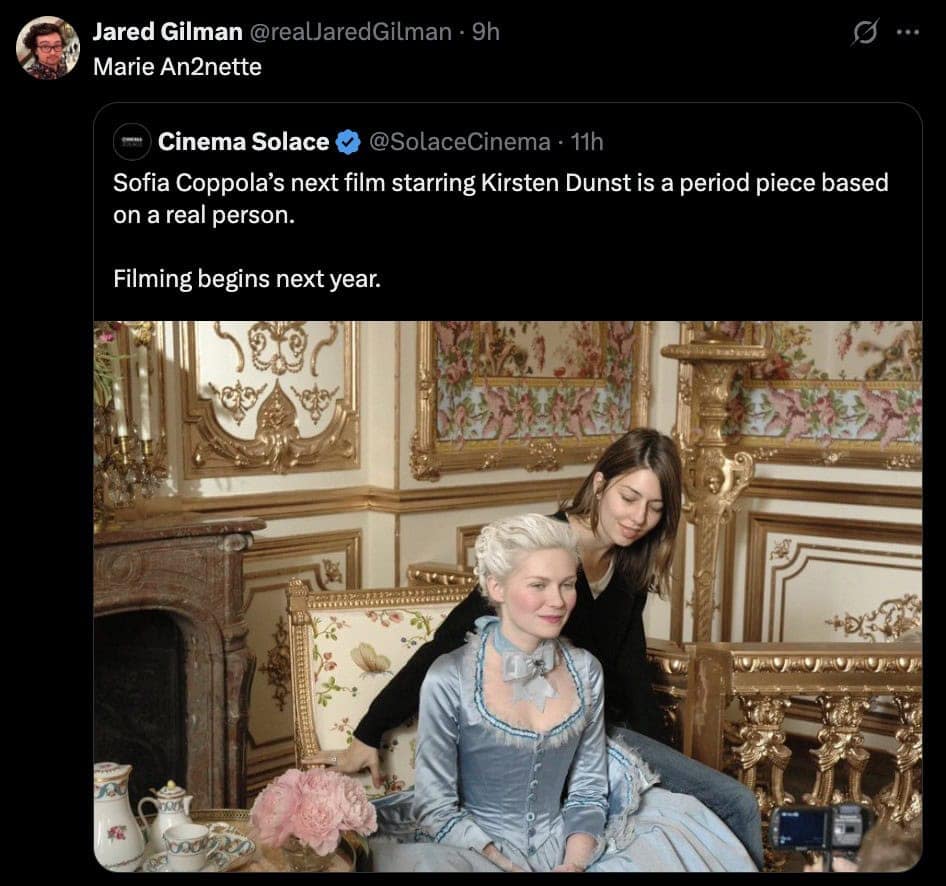The image size is (946, 886).
Task: Open quoted tweet text about Sofia Coppola's film
Action: pos(500,199)
